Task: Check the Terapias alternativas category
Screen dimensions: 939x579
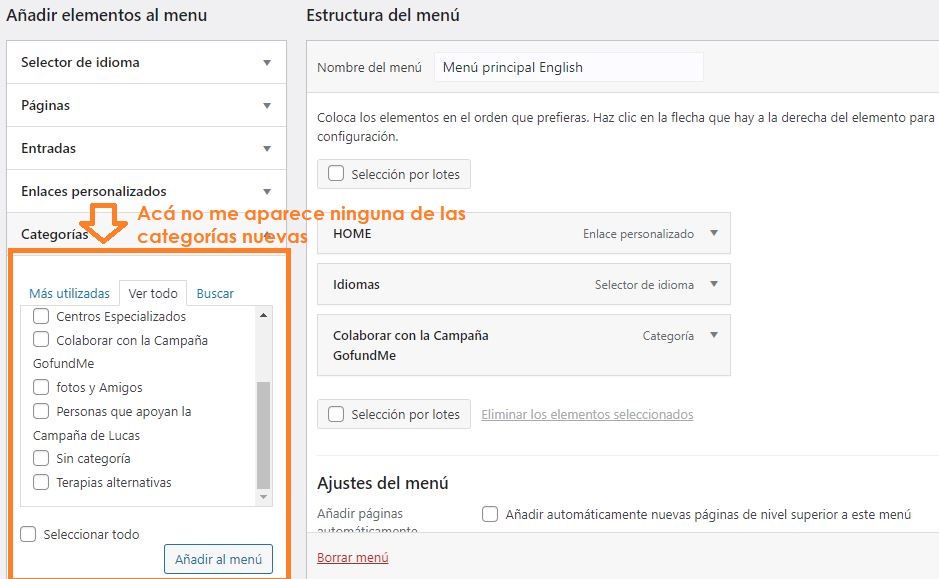Action: (41, 482)
